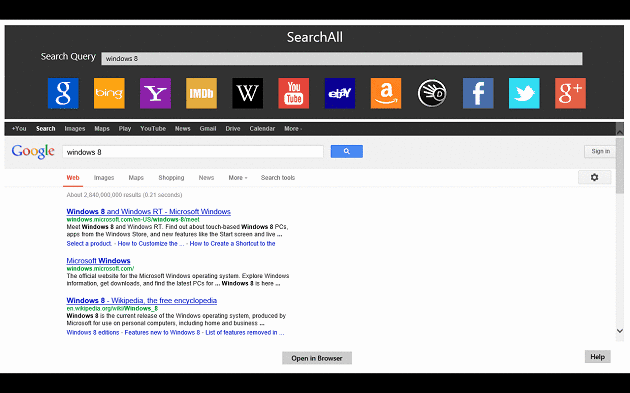
Task: Choose the Twitter bird icon
Action: pyautogui.click(x=524, y=93)
